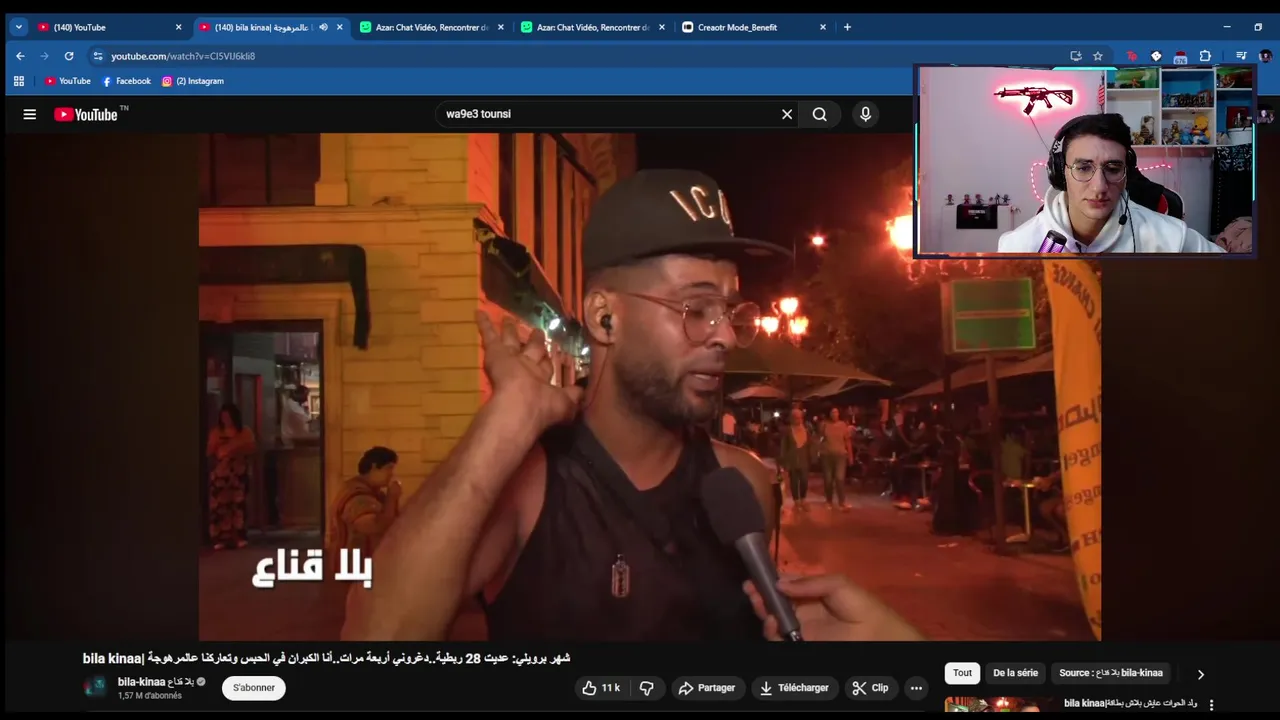Click the '1,57 M d'abonnés' subscriber count
1280x720 pixels.
pyautogui.click(x=150, y=696)
